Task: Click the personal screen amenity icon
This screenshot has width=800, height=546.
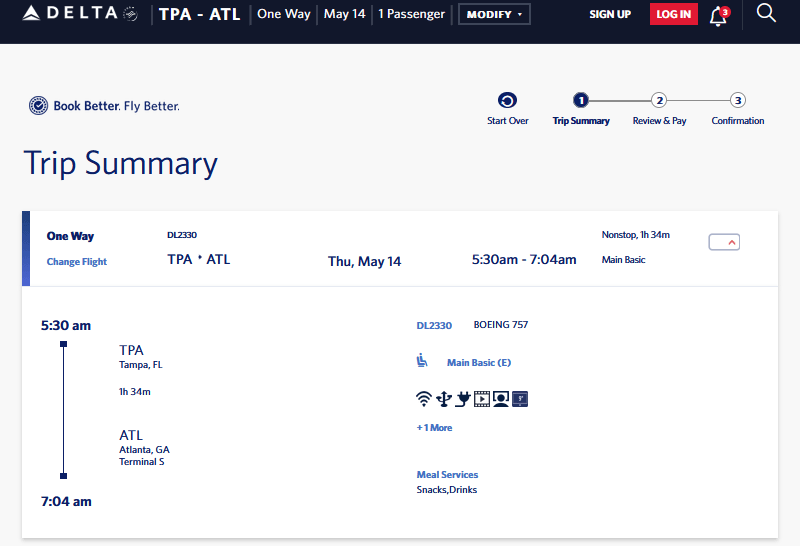Action: [501, 399]
